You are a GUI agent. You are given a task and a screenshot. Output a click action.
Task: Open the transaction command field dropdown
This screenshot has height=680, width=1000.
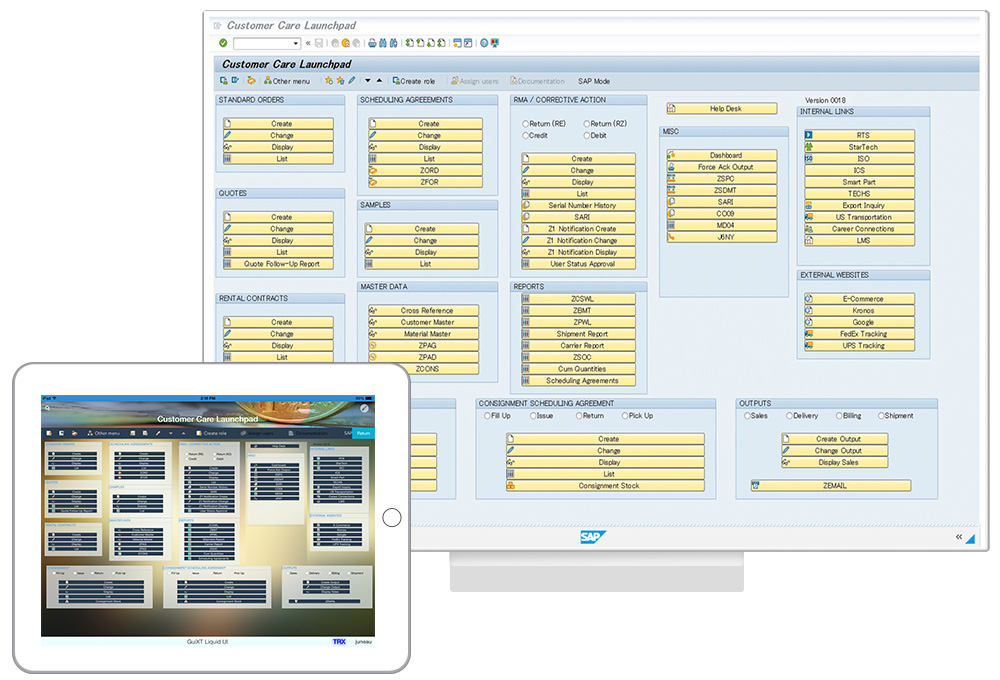(296, 44)
